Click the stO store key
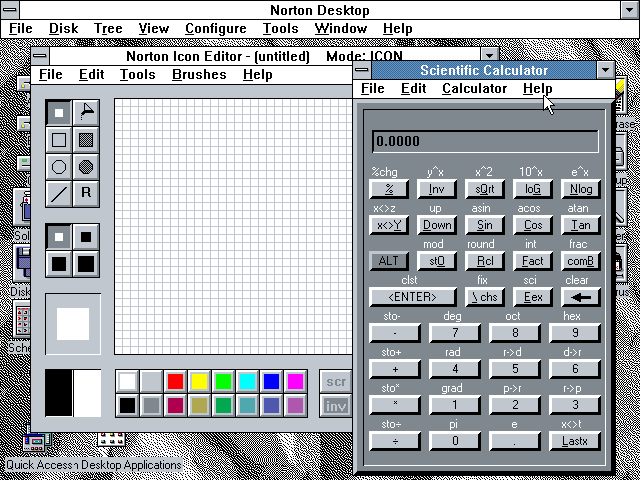 437,261
